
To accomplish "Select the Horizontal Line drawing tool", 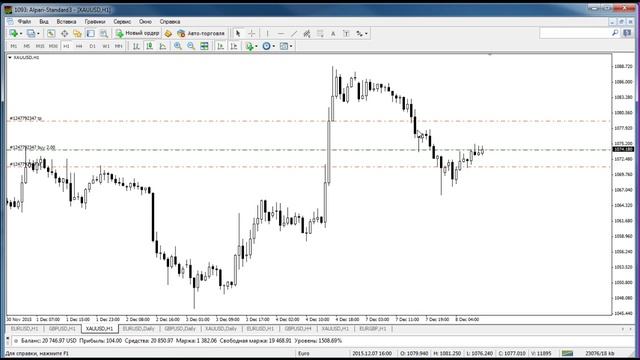I will pyautogui.click(x=281, y=33).
